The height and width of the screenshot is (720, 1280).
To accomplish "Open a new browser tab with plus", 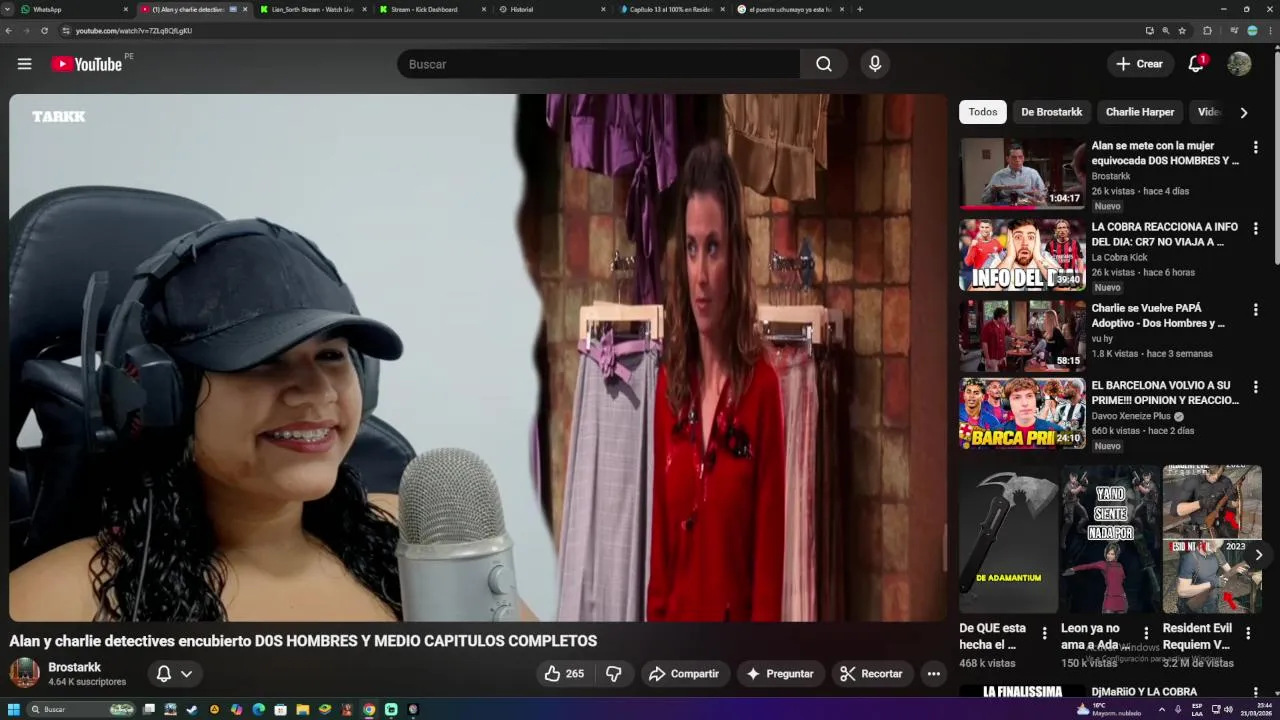I will pyautogui.click(x=860, y=9).
